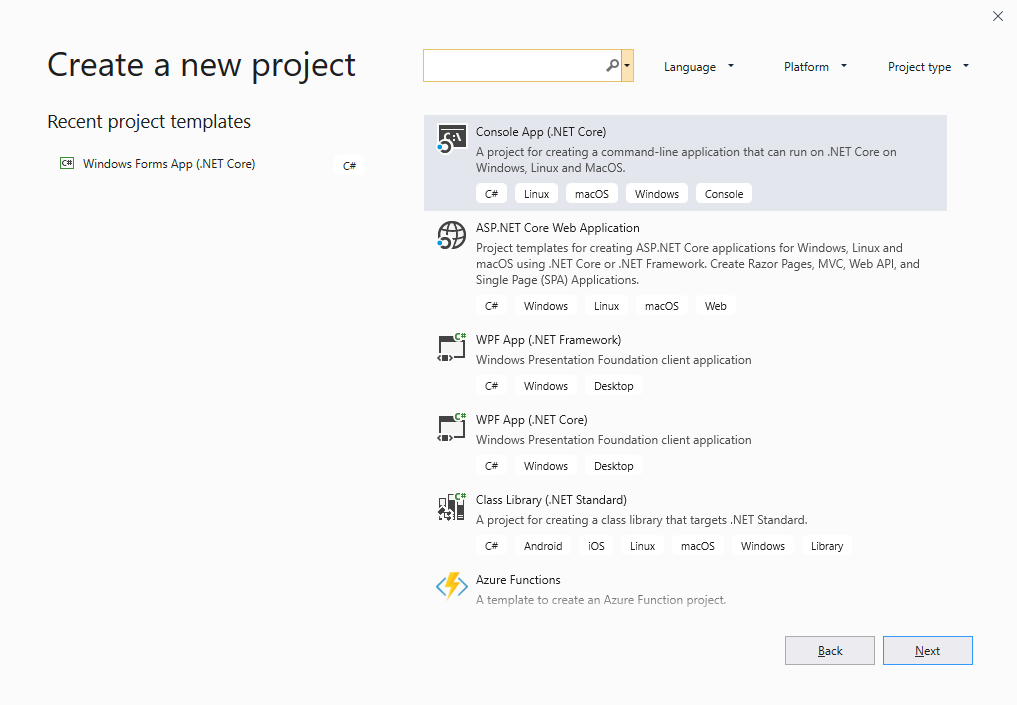Click the WPF App (.NET Framework) description text
The image size is (1017, 705).
pos(614,360)
